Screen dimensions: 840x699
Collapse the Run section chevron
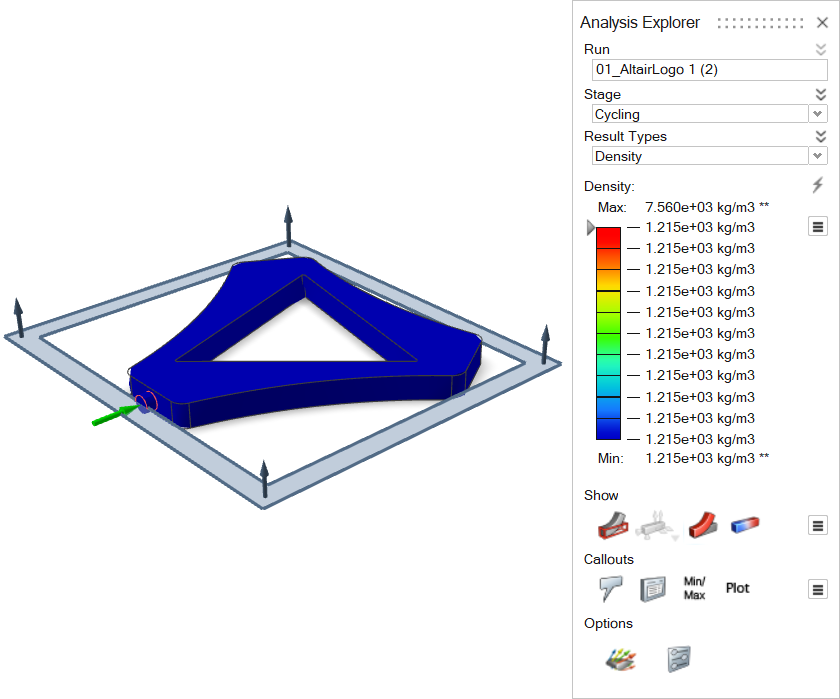click(x=821, y=49)
